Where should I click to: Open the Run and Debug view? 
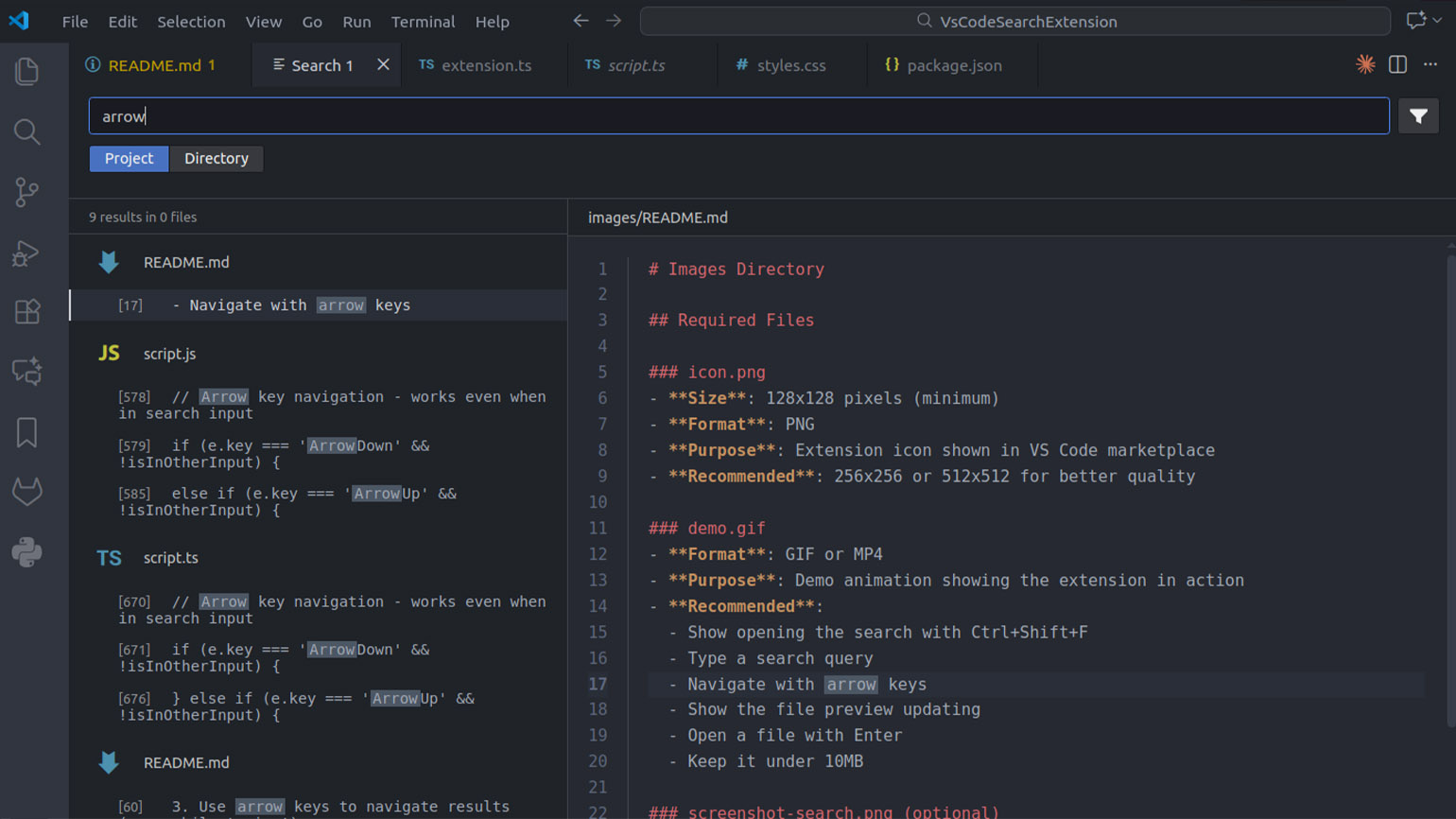tap(26, 253)
